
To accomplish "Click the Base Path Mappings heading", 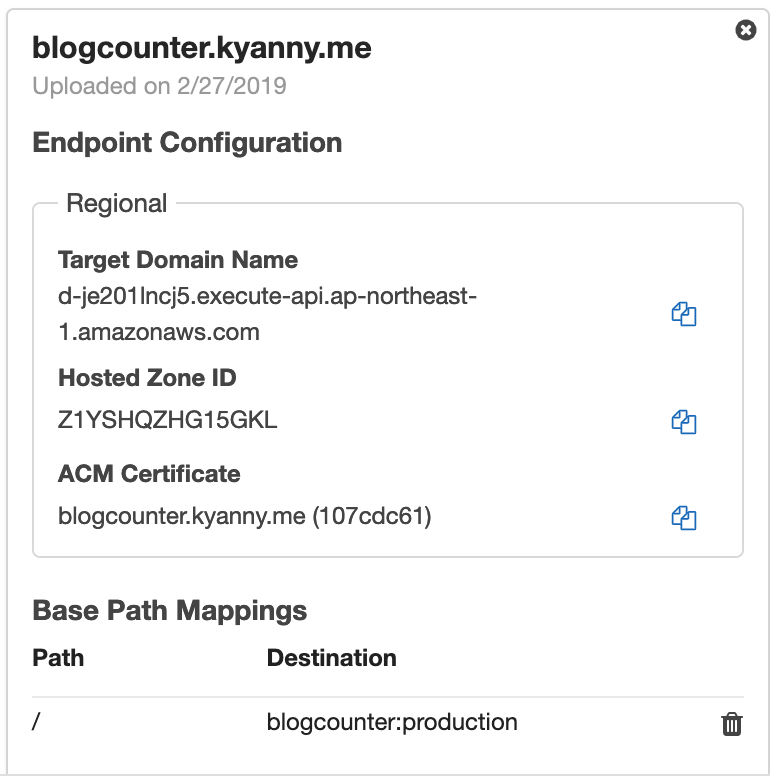I will tap(170, 611).
